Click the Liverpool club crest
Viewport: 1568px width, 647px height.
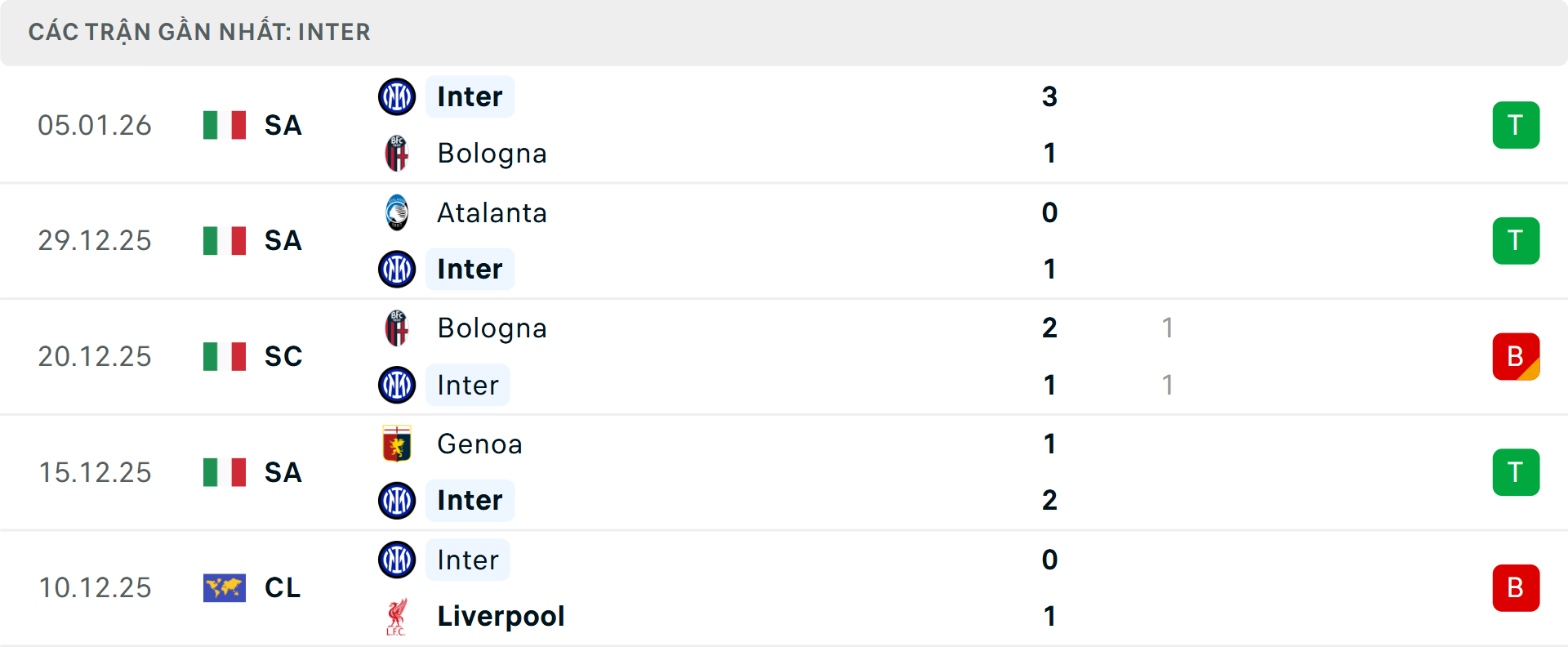397,617
